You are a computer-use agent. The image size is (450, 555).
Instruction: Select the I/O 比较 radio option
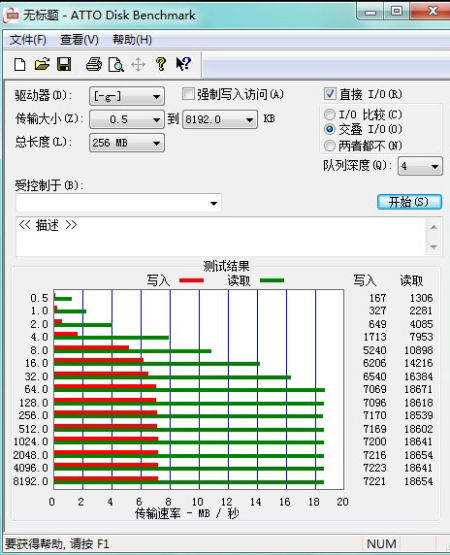click(329, 114)
